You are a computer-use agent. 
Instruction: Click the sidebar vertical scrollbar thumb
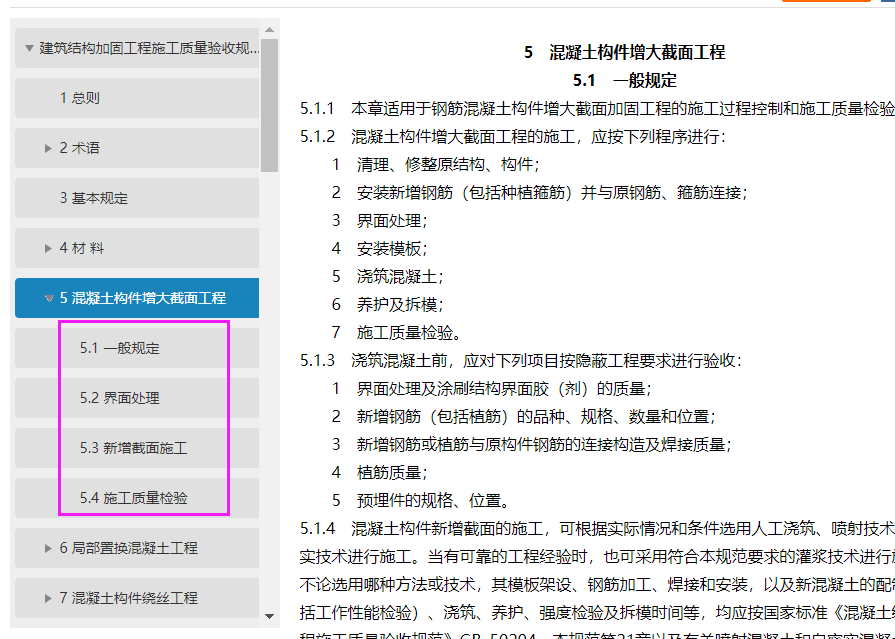click(269, 105)
